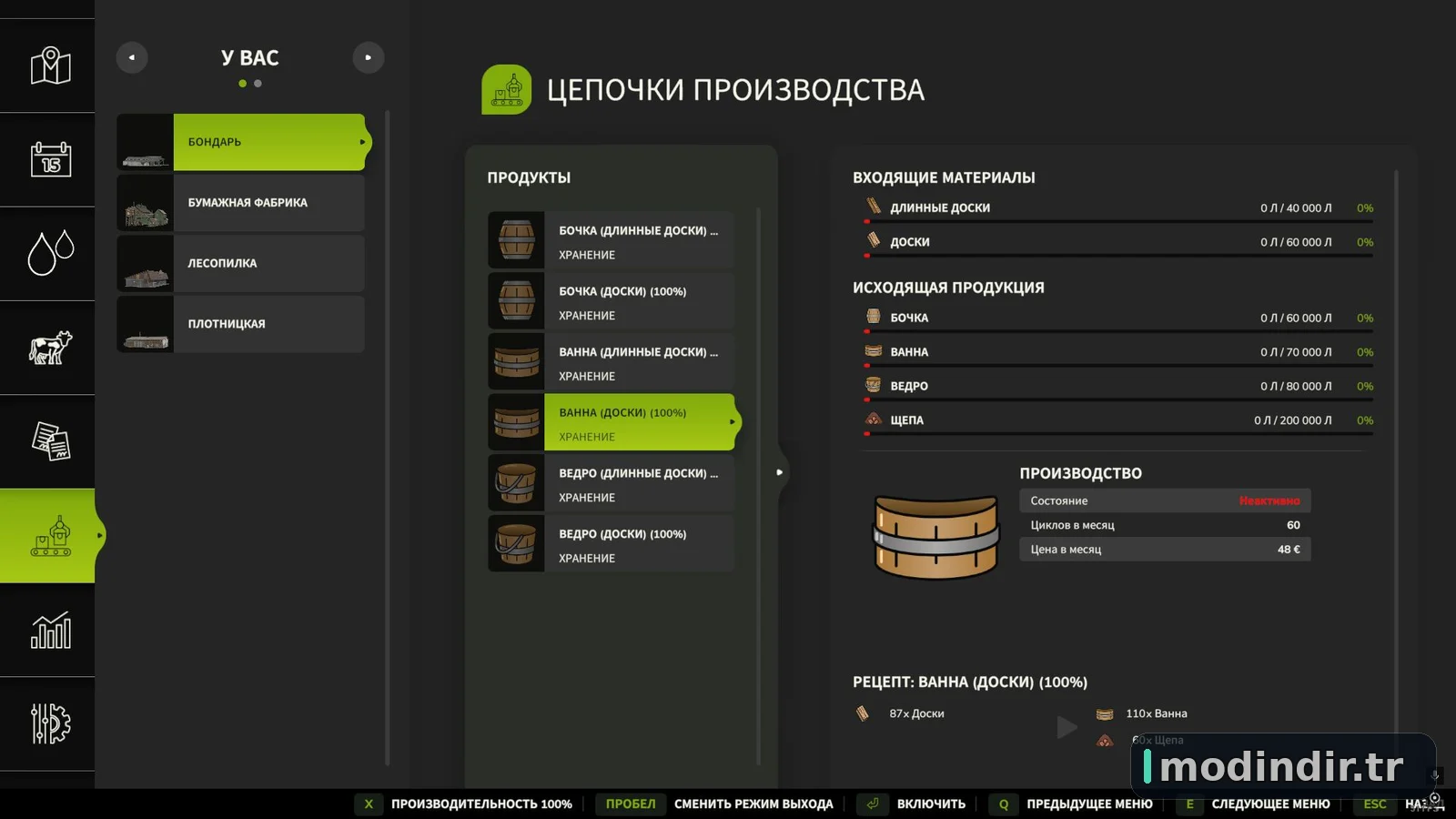Click the ДЛИННЫЕ ДОСКИ fill level bar
Viewport: 1456px width, 819px height.
click(x=1118, y=221)
